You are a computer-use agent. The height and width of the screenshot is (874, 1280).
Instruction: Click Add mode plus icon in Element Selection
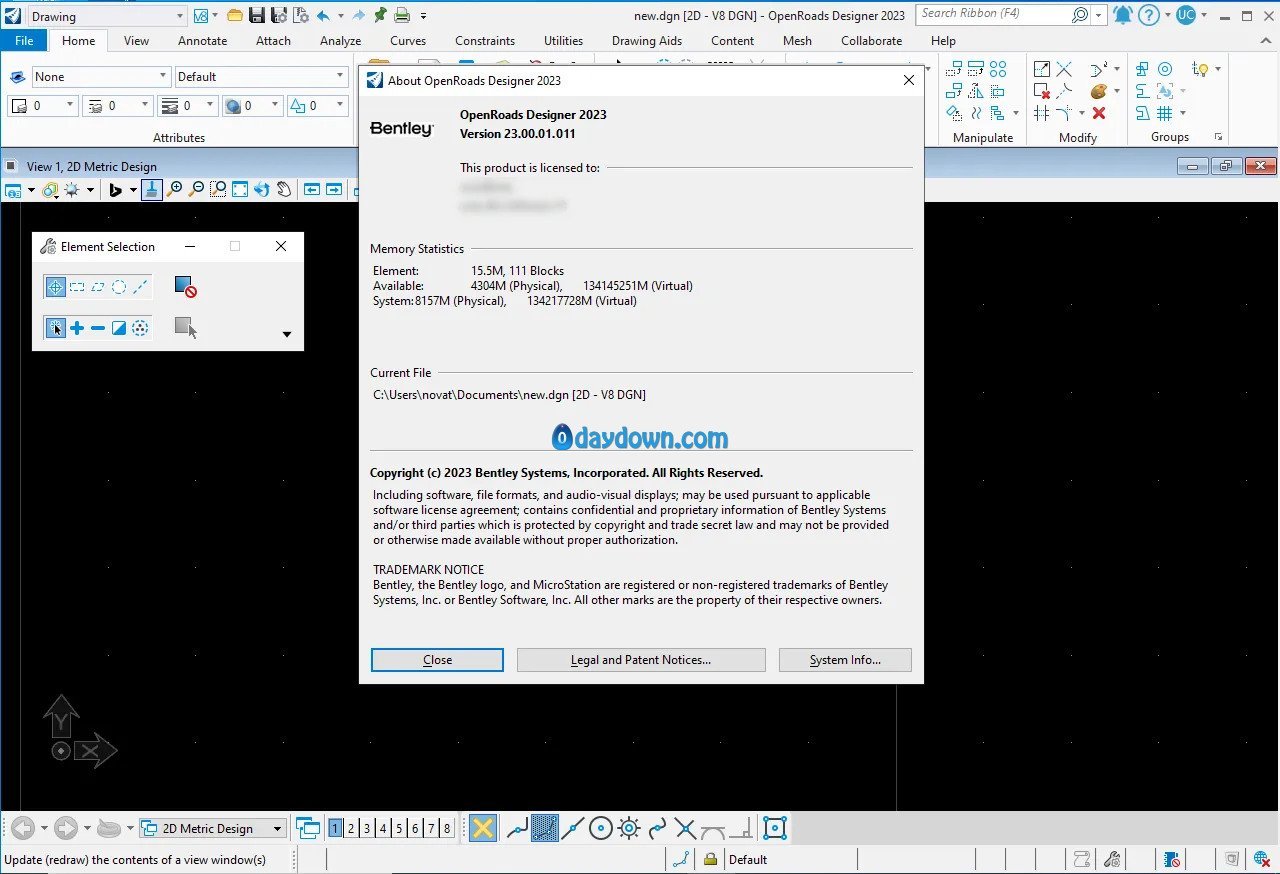click(x=77, y=328)
